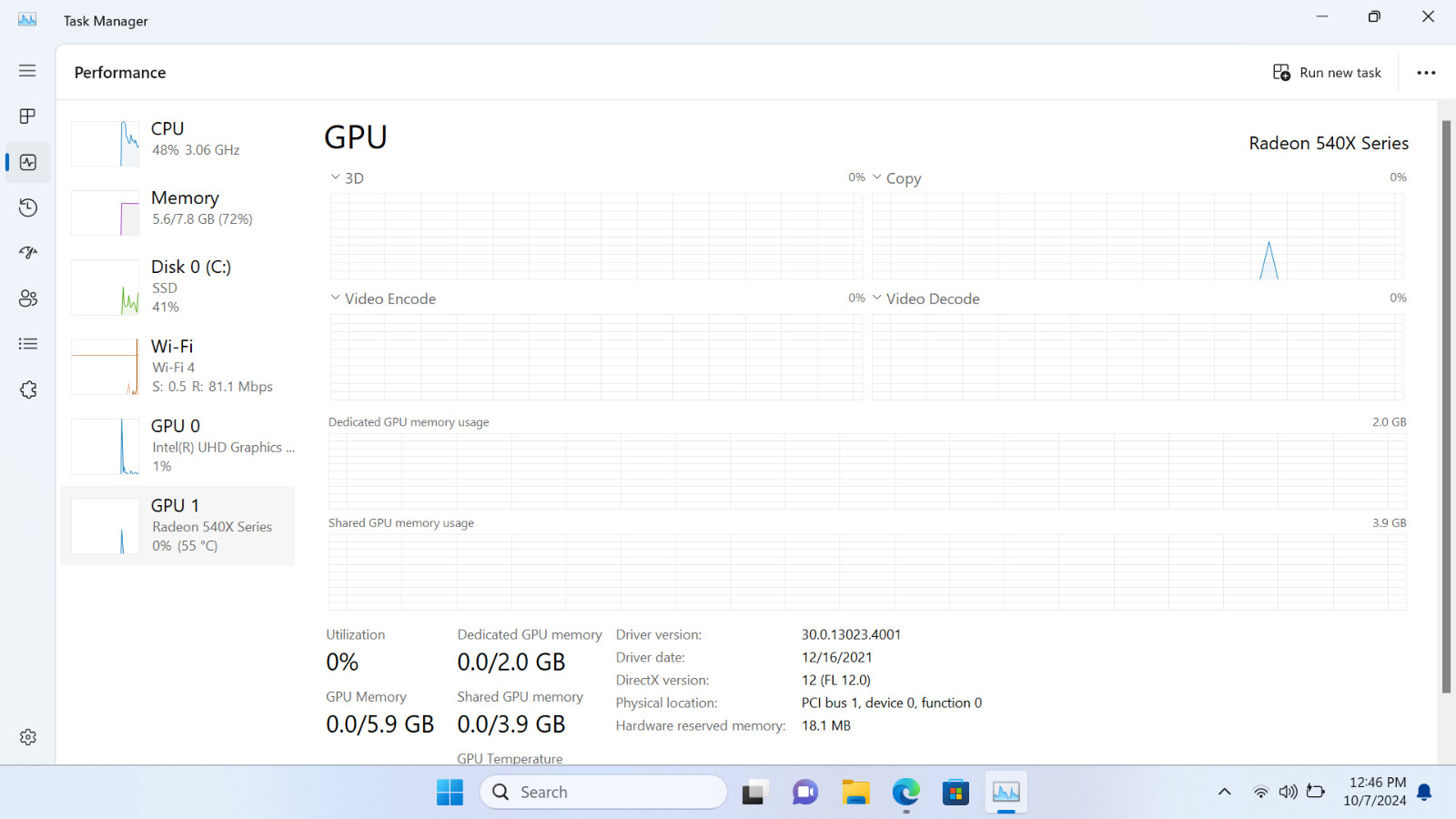Open the App history page icon
The image size is (1456, 819).
tap(28, 207)
